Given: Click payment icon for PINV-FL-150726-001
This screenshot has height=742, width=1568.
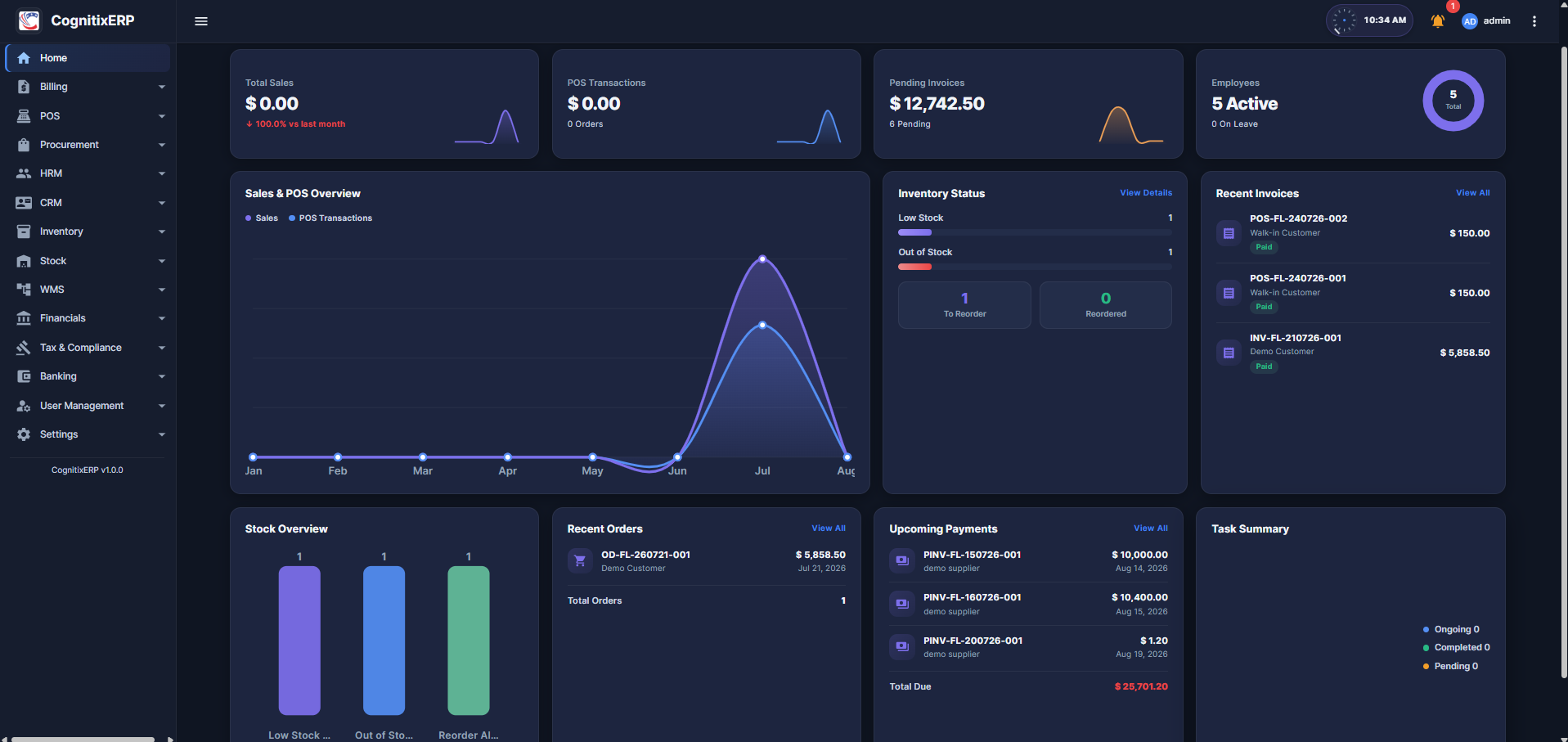Looking at the screenshot, I should coord(902,561).
